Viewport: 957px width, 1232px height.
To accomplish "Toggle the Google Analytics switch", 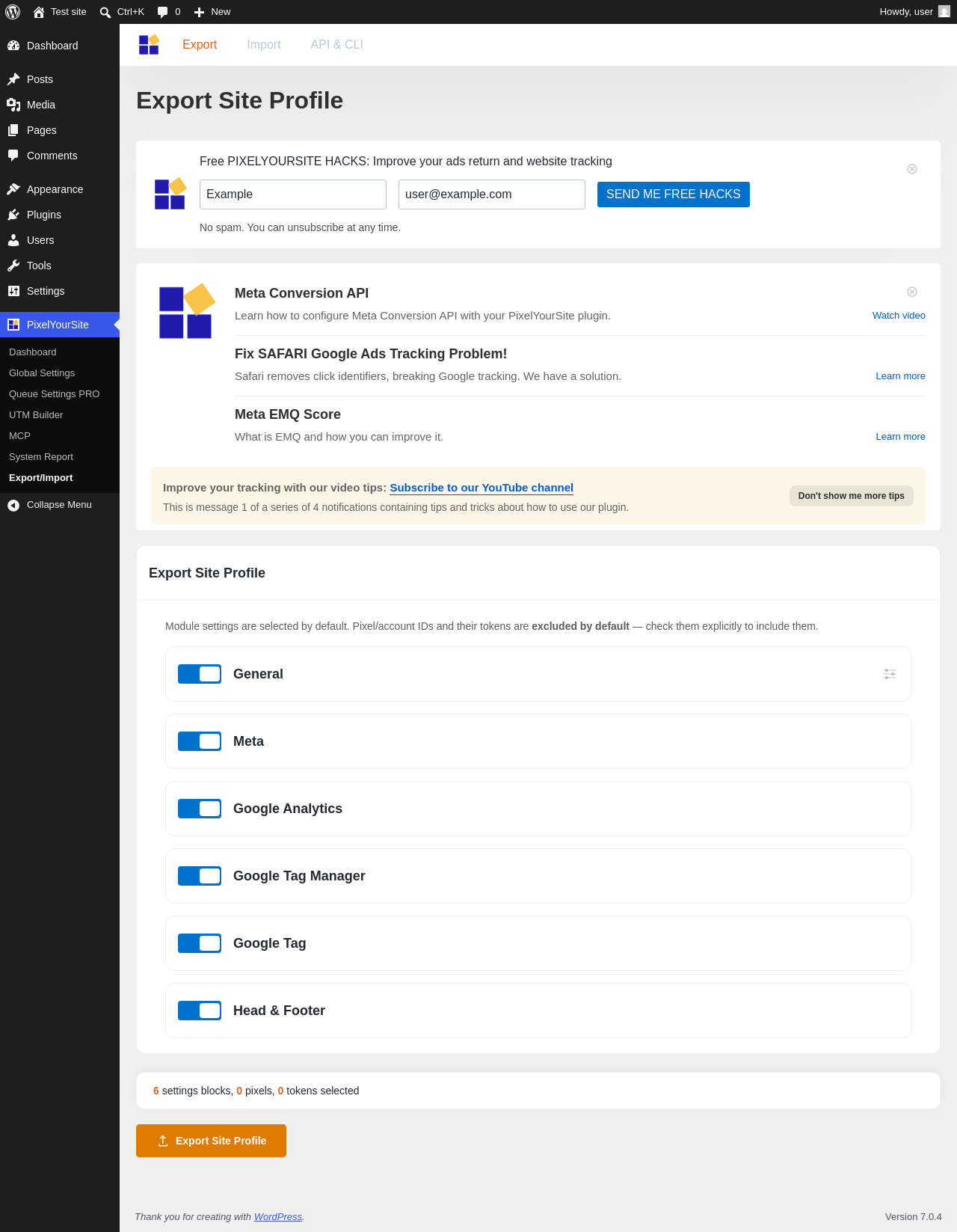I will point(200,809).
